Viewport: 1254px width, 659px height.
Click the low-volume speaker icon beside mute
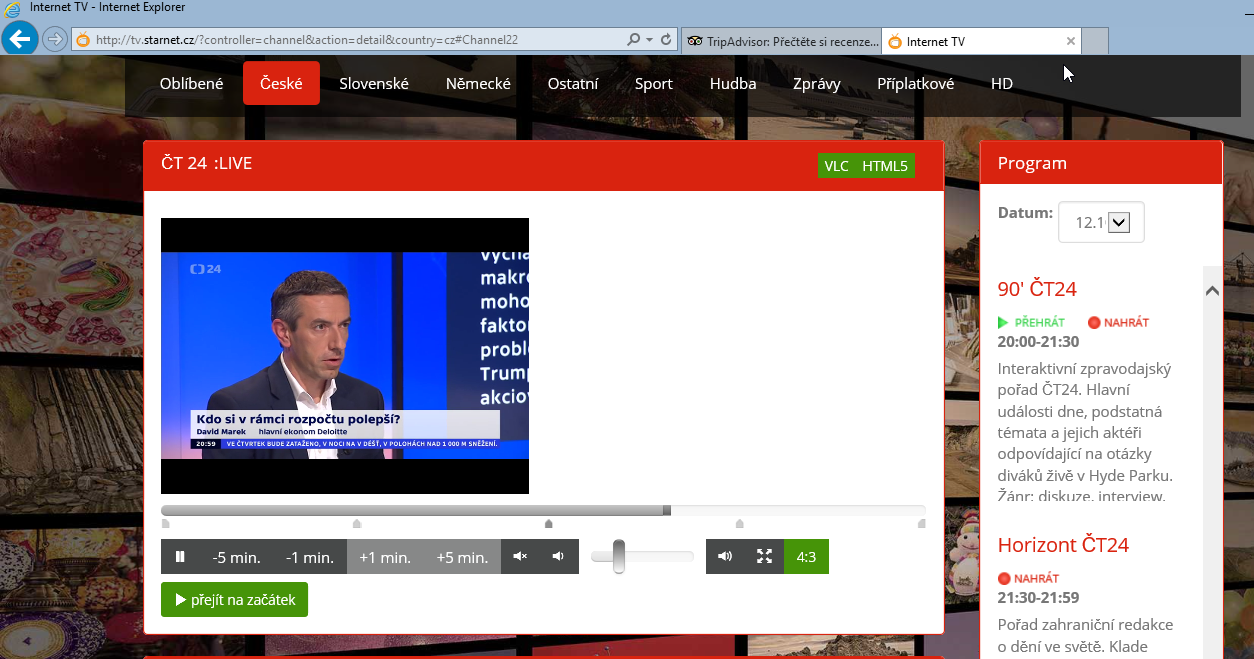click(558, 557)
